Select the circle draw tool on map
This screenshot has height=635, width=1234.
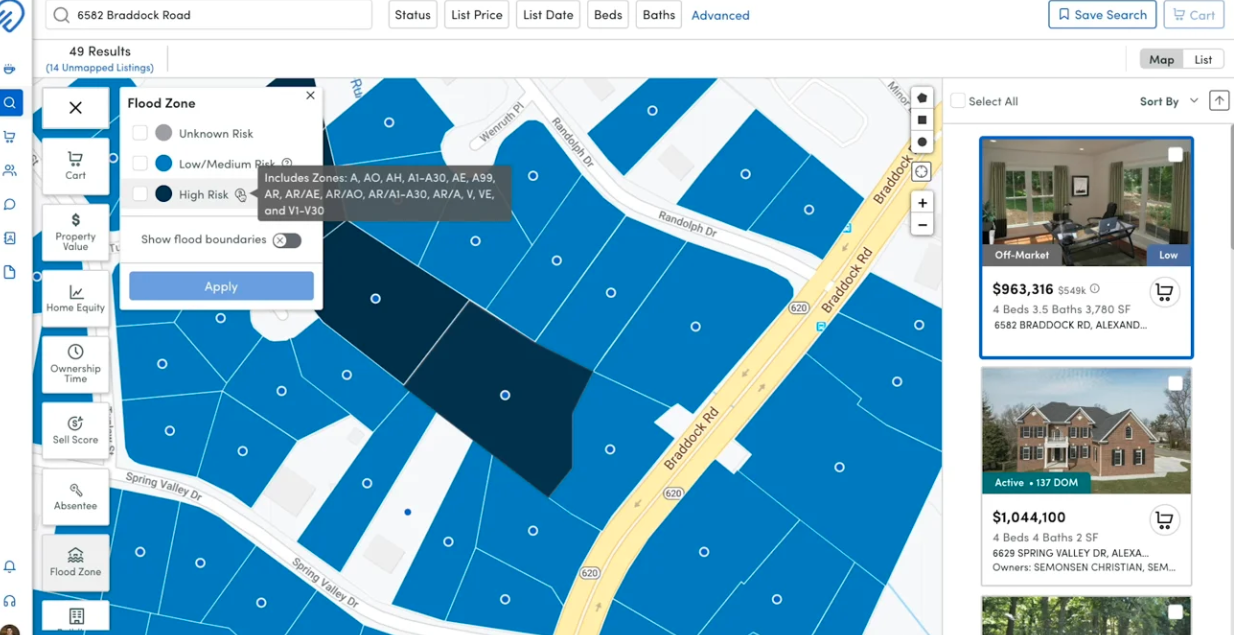(922, 142)
